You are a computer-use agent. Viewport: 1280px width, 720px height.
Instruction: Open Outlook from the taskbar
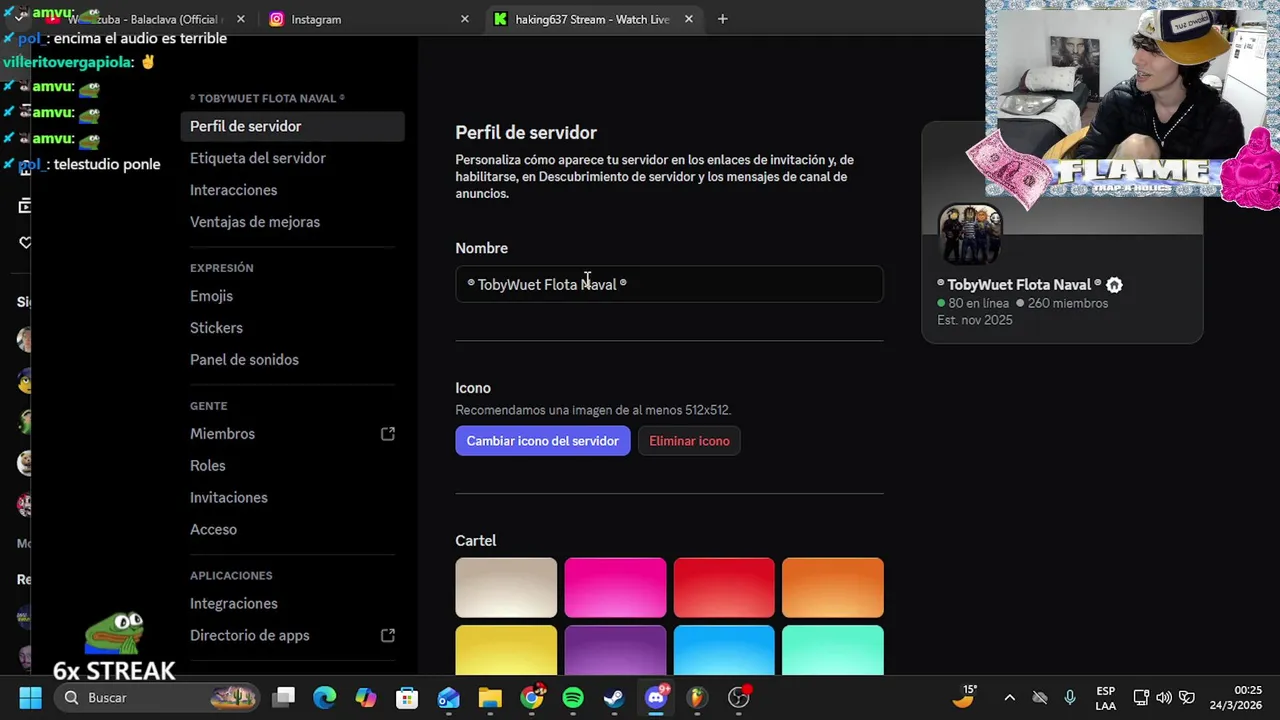pyautogui.click(x=449, y=698)
